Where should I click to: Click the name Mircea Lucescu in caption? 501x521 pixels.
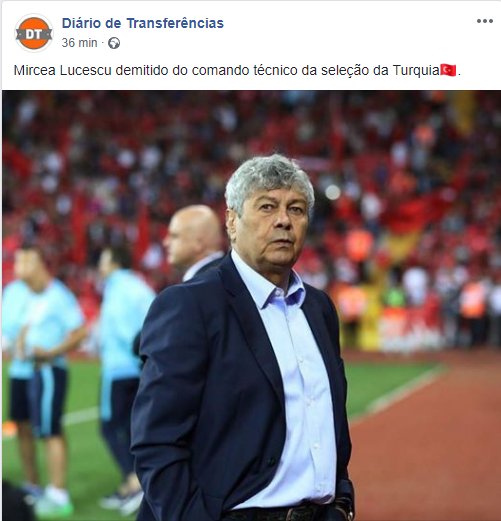[x=62, y=70]
